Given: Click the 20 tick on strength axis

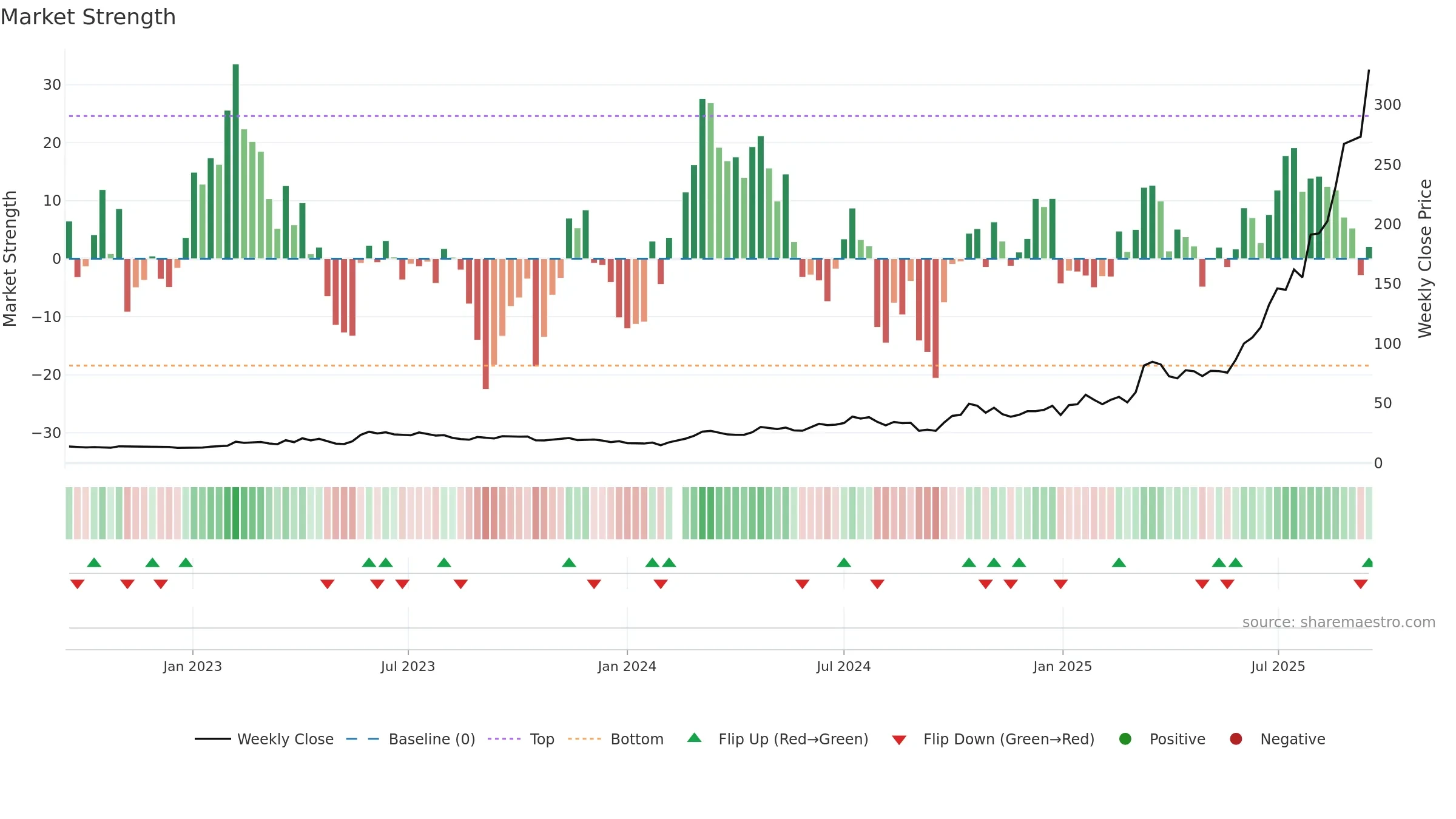Looking at the screenshot, I should click(52, 143).
